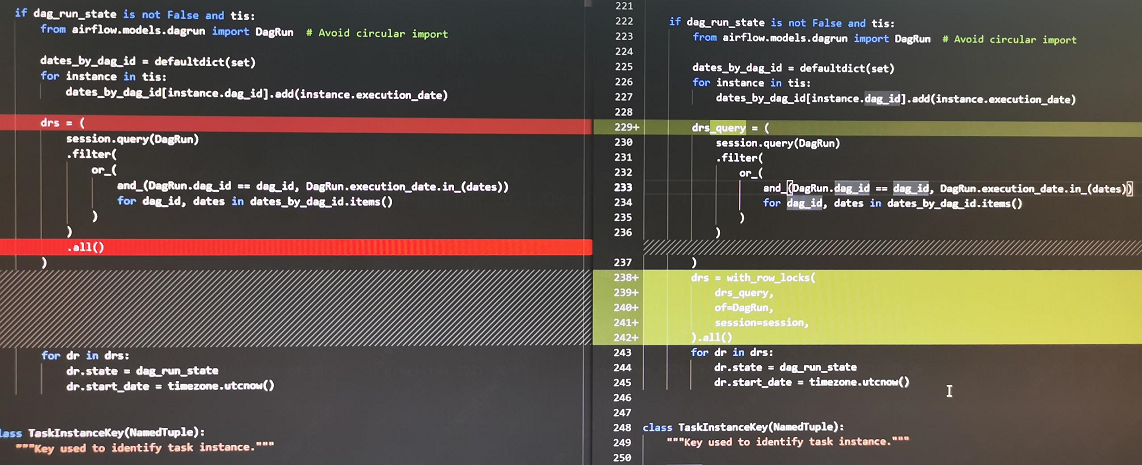Image resolution: width=1142 pixels, height=465 pixels.
Task: Select line number 244 in the gutter
Action: [x=624, y=367]
